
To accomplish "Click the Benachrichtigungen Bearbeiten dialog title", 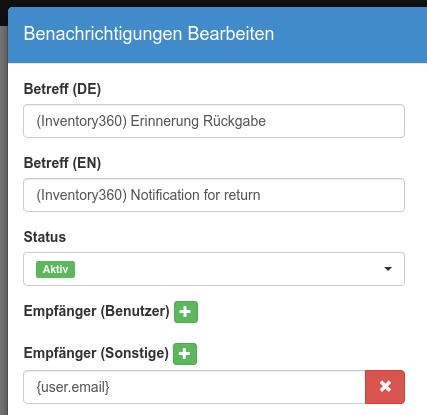I will click(x=149, y=34).
